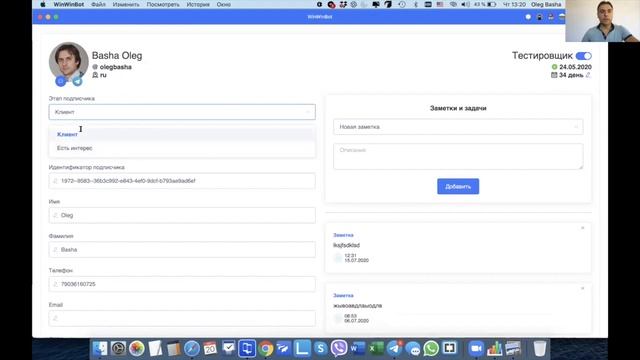640x360 pixels.
Task: Select Есть интерес option in the dropdown list
Action: coord(182,148)
